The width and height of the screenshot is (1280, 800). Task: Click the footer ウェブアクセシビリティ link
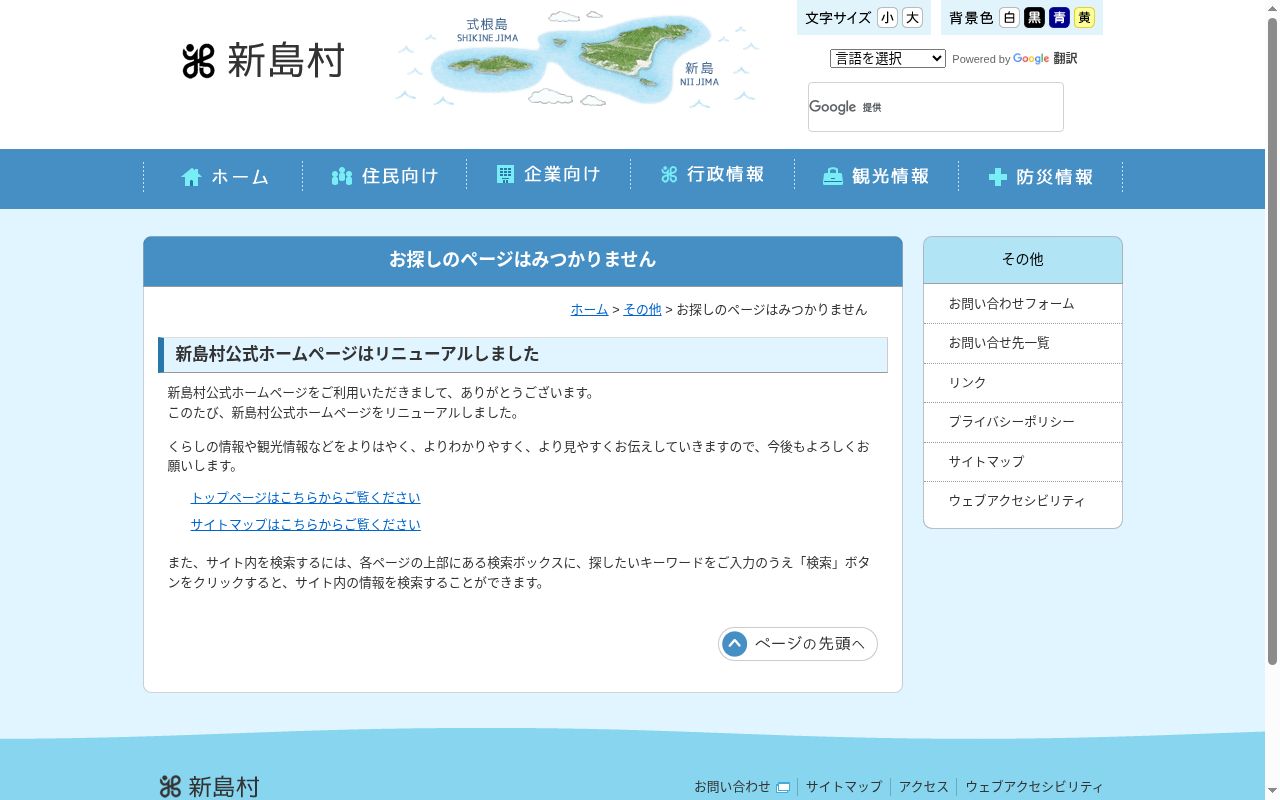pyautogui.click(x=1034, y=787)
